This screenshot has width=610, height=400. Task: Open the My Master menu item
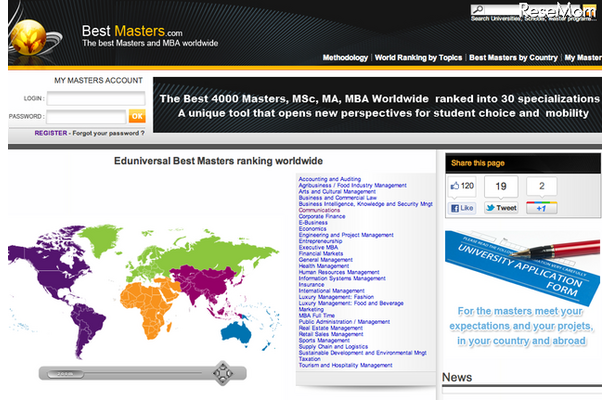[x=583, y=58]
